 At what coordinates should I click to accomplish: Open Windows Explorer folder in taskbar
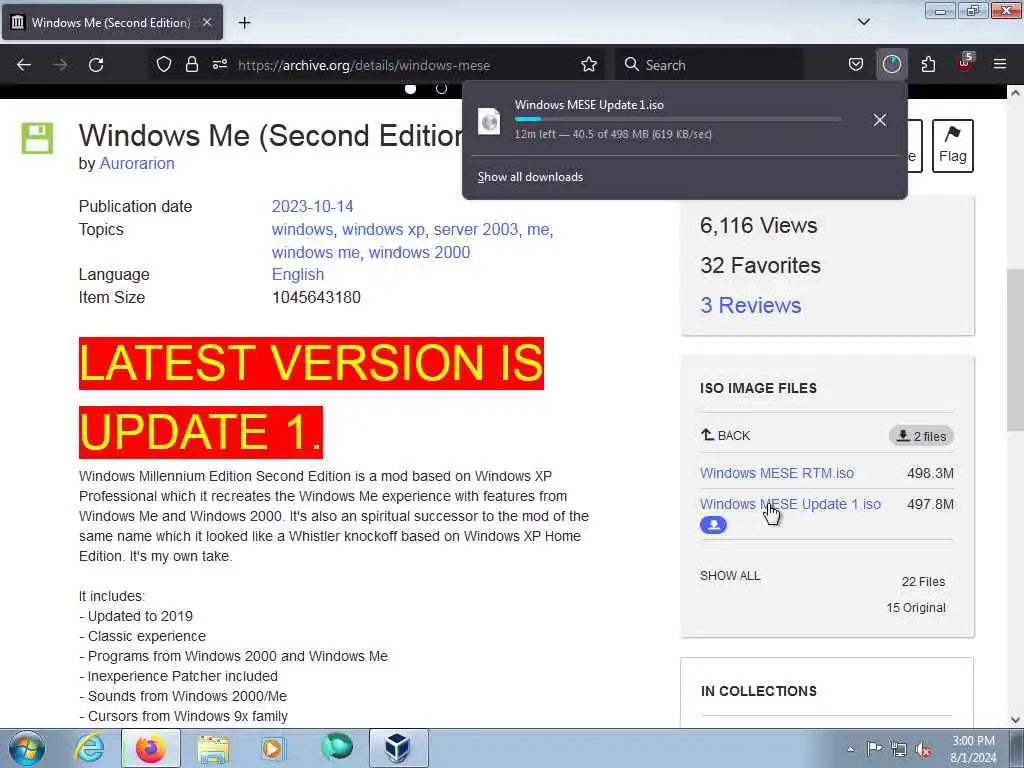point(213,748)
